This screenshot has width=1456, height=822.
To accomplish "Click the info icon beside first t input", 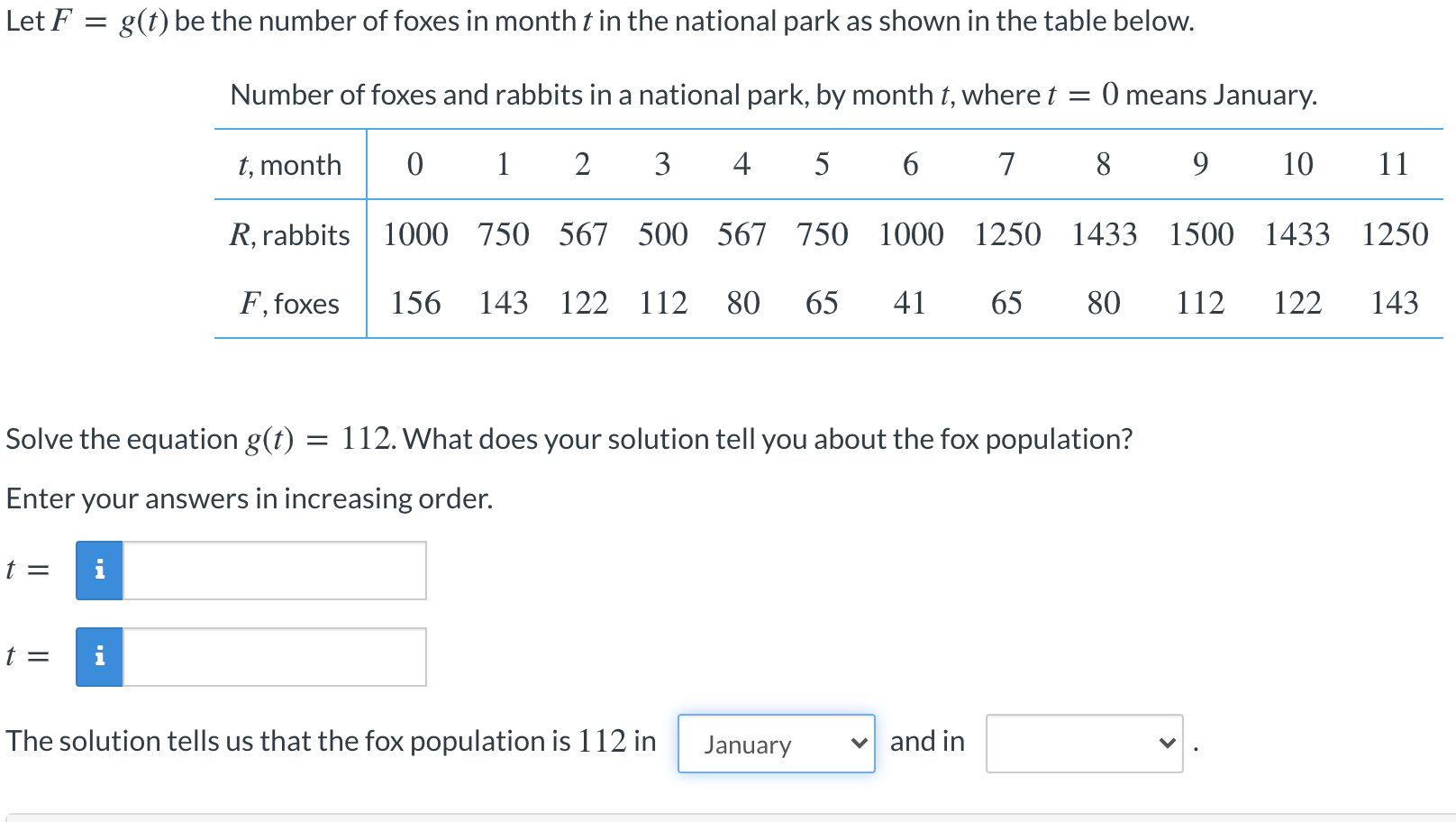I will click(99, 571).
